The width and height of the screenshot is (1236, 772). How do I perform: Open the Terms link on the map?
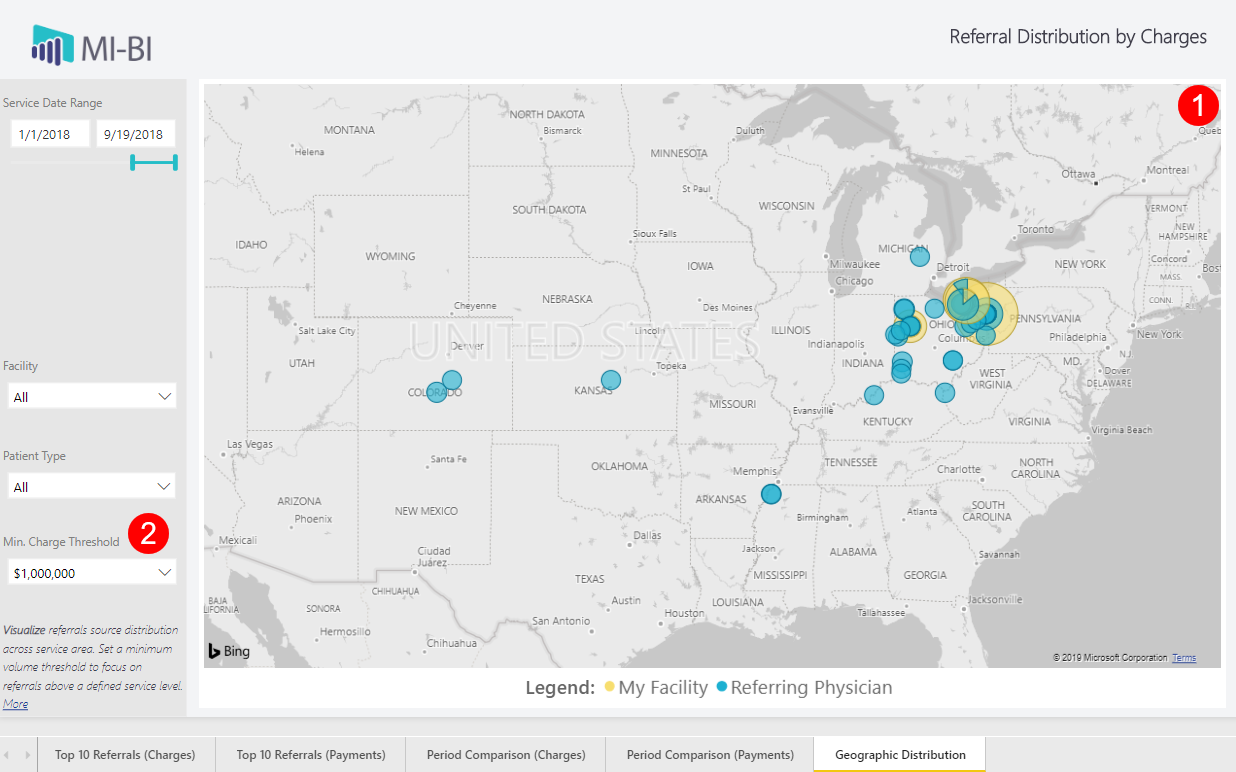1183,657
